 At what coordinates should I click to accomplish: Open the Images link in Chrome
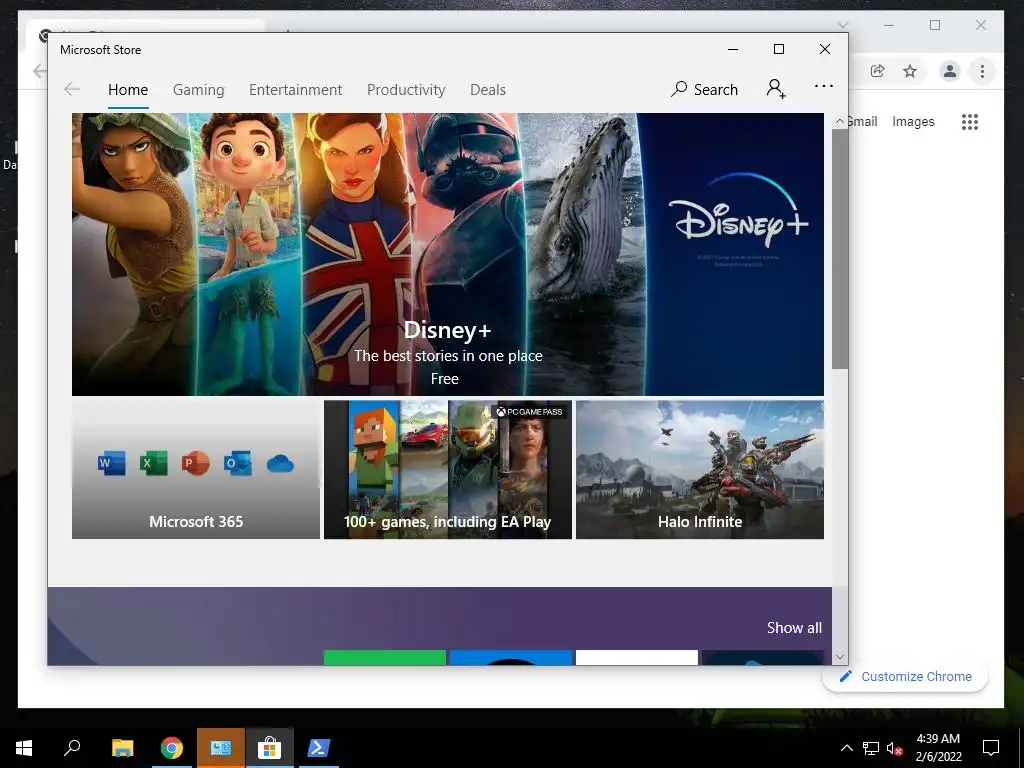[x=913, y=121]
